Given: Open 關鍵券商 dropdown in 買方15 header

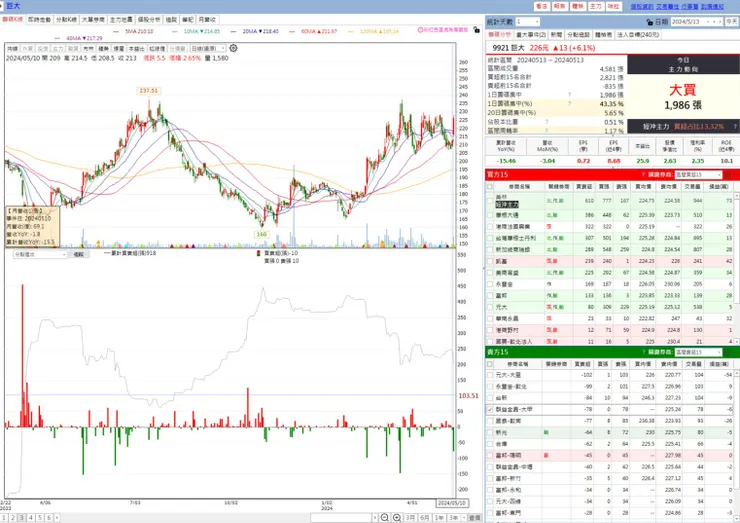Looking at the screenshot, I should (698, 175).
